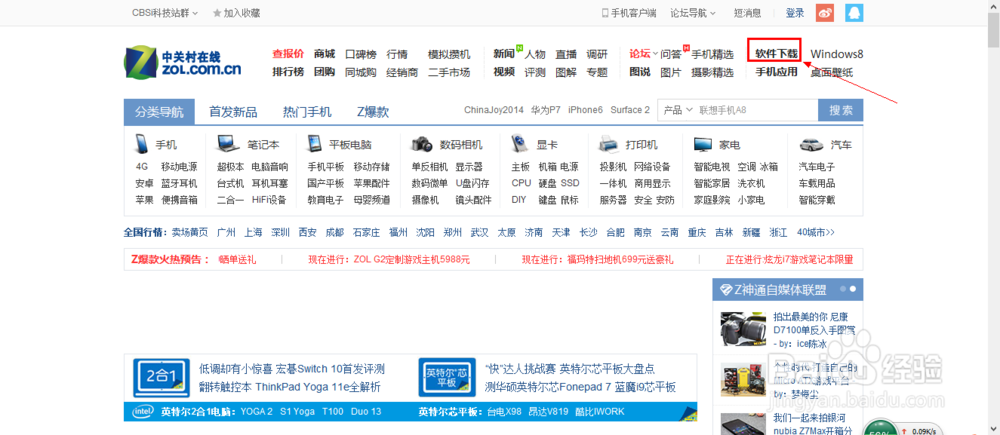
Task: Open the 投影机 subcategory link
Action: 613,167
